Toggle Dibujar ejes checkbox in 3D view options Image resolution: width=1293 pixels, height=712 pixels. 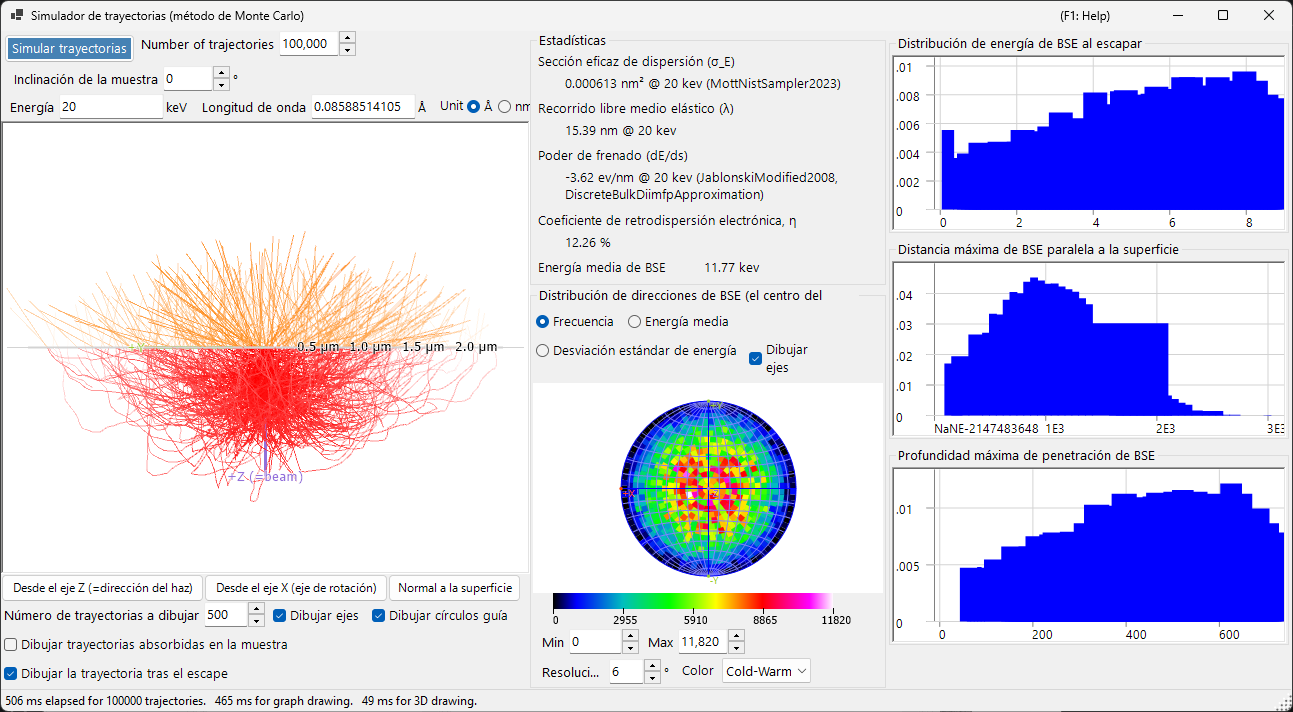280,616
